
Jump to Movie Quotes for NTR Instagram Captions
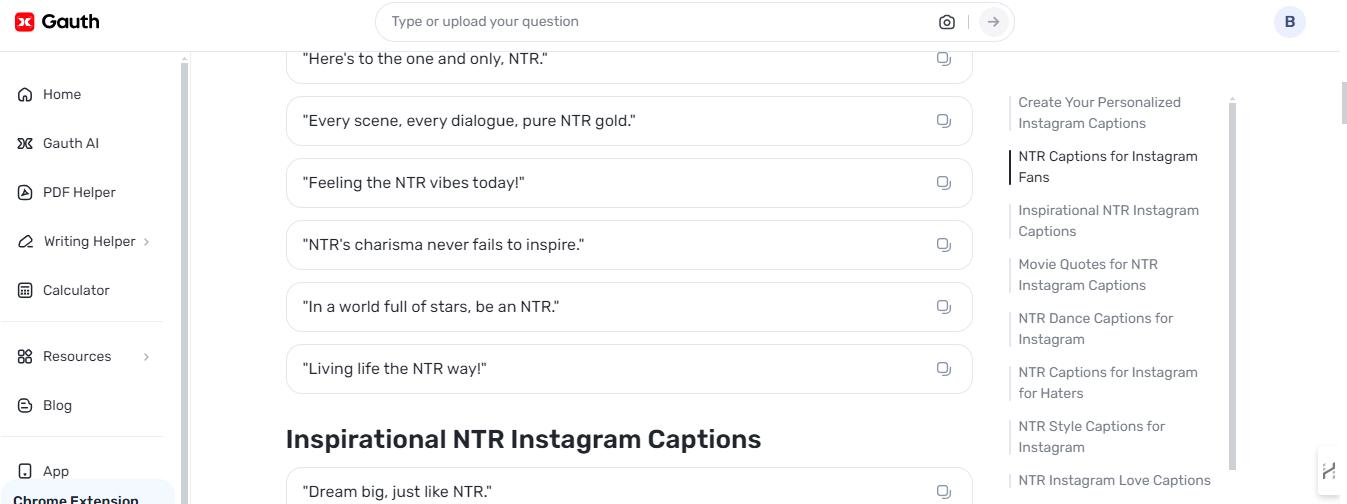1088,275
